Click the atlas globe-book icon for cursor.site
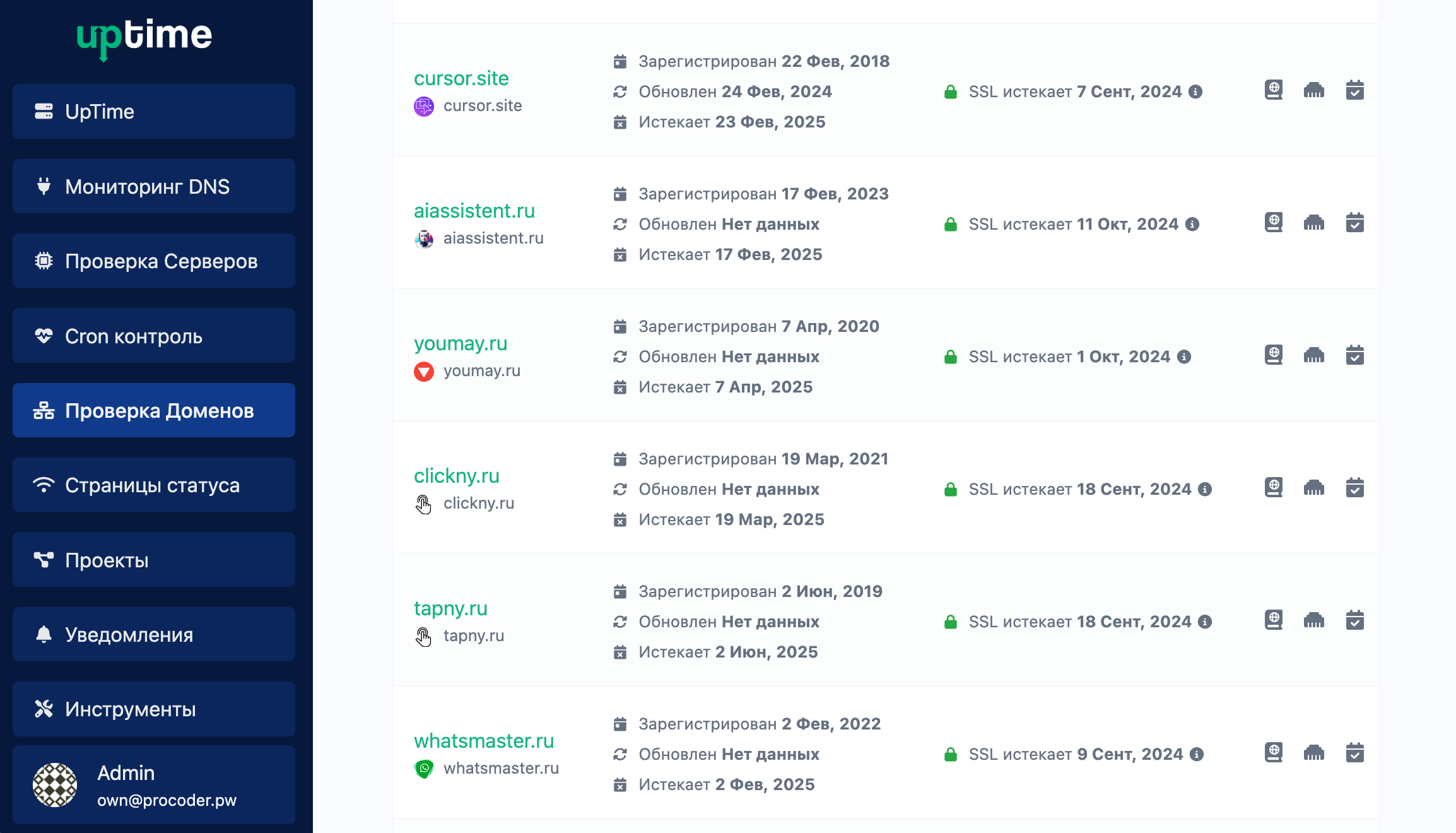The height and width of the screenshot is (833, 1456). coord(1274,90)
